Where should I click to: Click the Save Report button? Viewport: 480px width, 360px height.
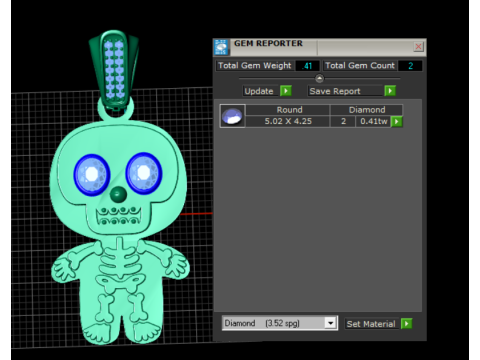tap(345, 91)
